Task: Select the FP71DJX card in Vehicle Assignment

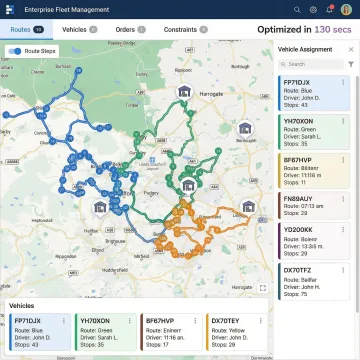Action: [x=314, y=93]
